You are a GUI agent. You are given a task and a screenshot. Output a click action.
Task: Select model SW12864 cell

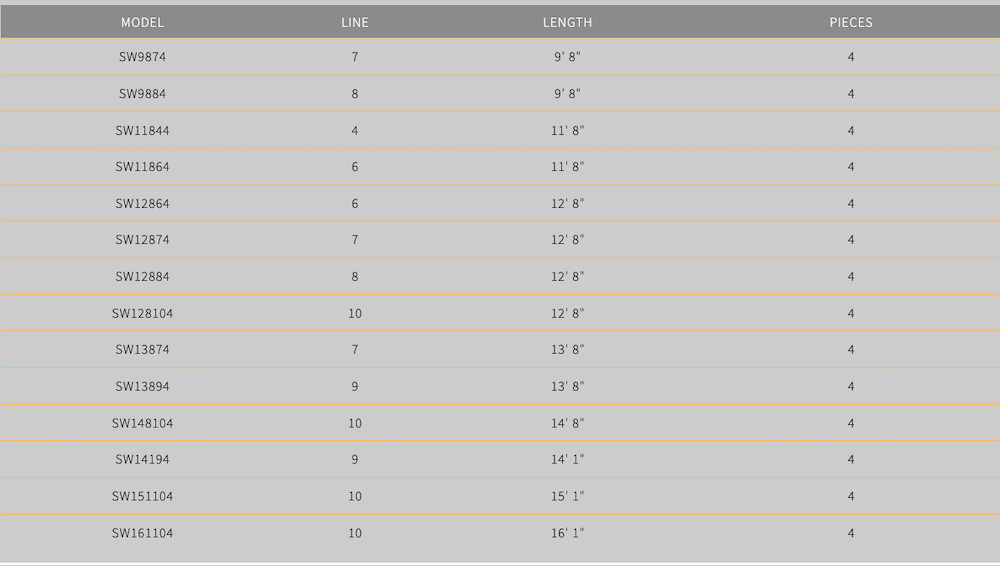pos(142,204)
